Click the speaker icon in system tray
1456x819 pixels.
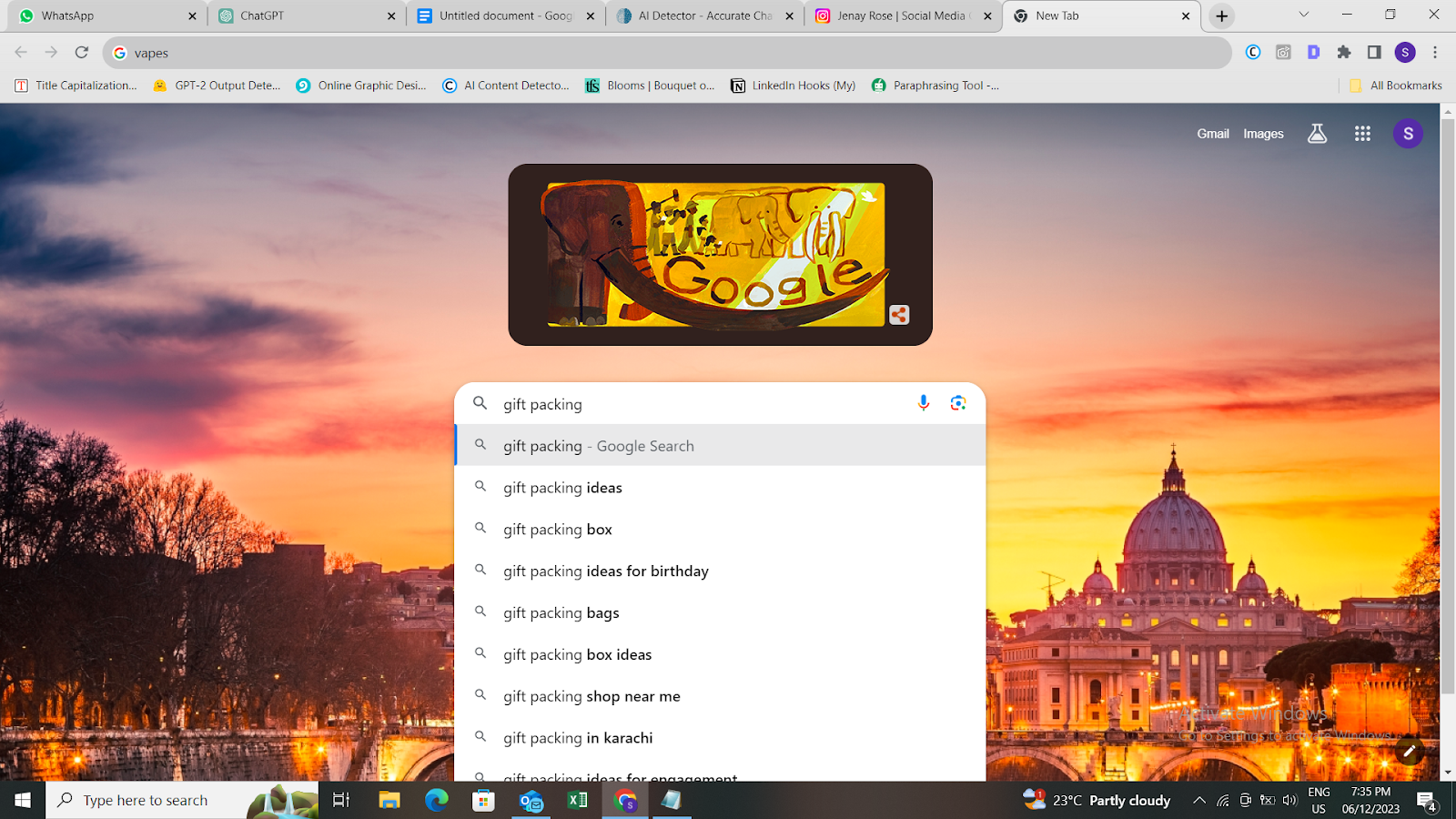point(1289,800)
